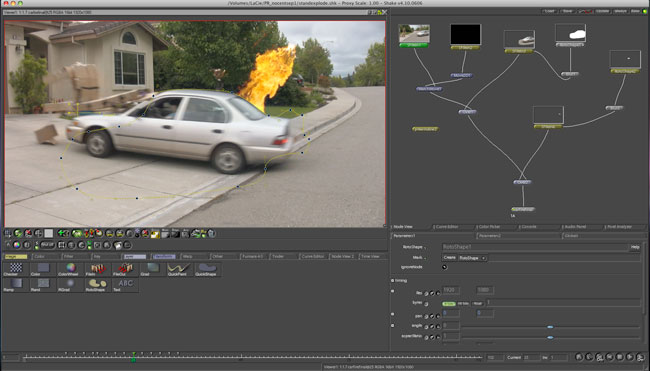The image size is (650, 371).
Task: Click the yellow folder-like icon in the viewer toolbar
Action: pyautogui.click(x=155, y=234)
